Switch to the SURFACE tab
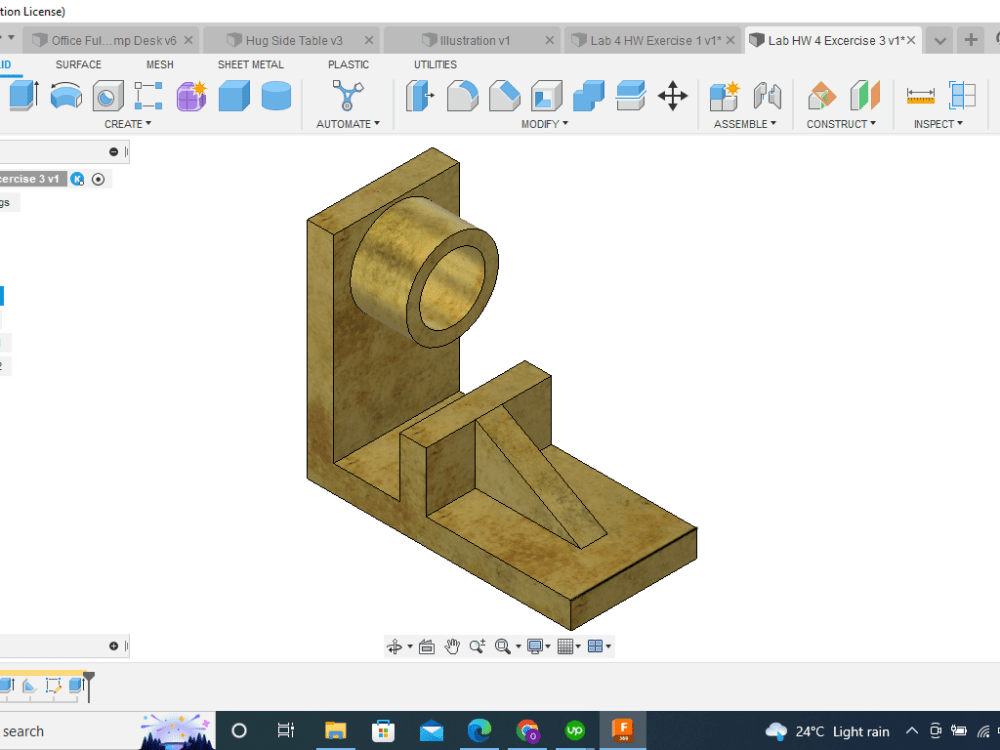 click(78, 64)
